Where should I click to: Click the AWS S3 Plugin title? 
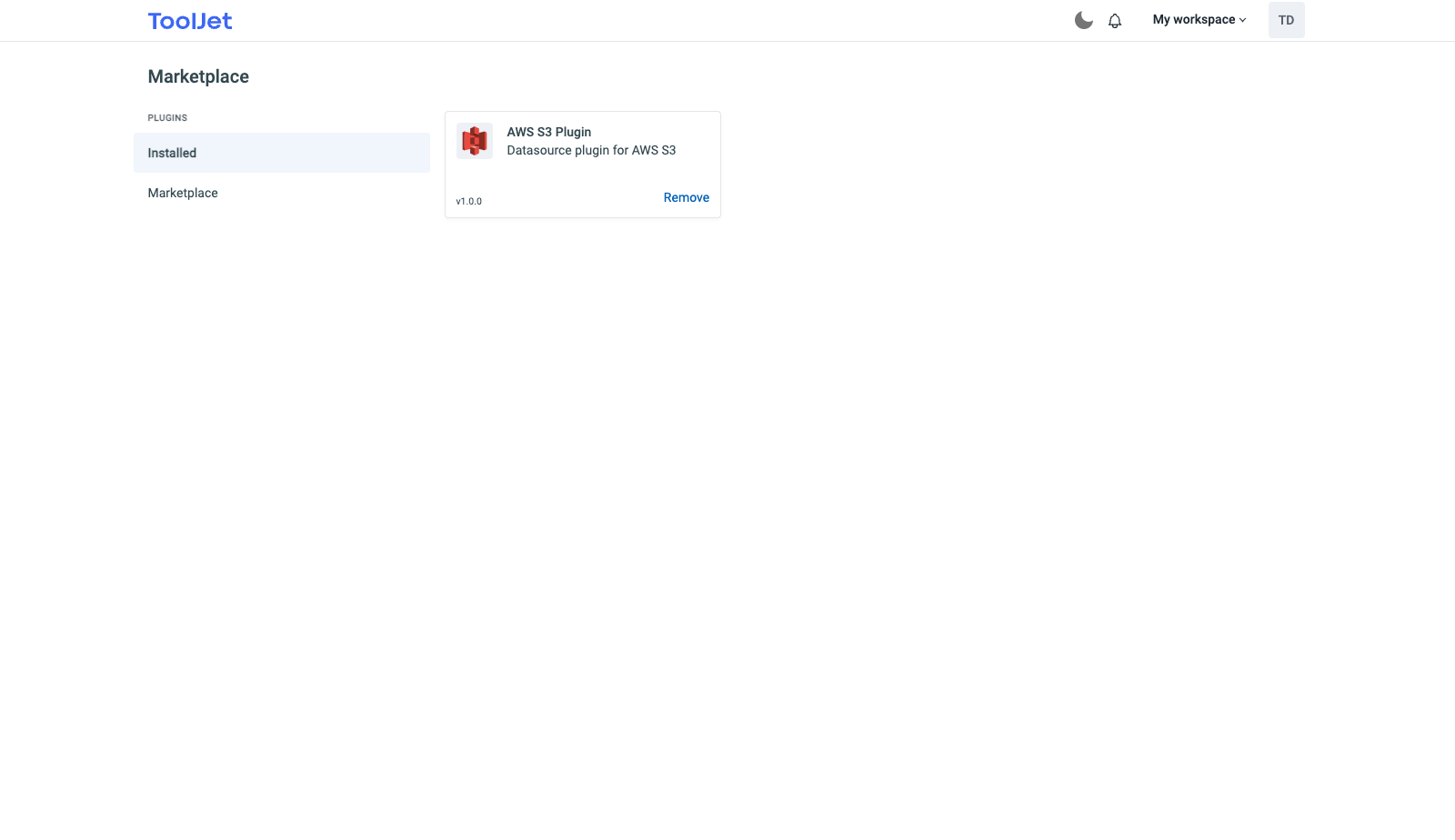click(548, 132)
